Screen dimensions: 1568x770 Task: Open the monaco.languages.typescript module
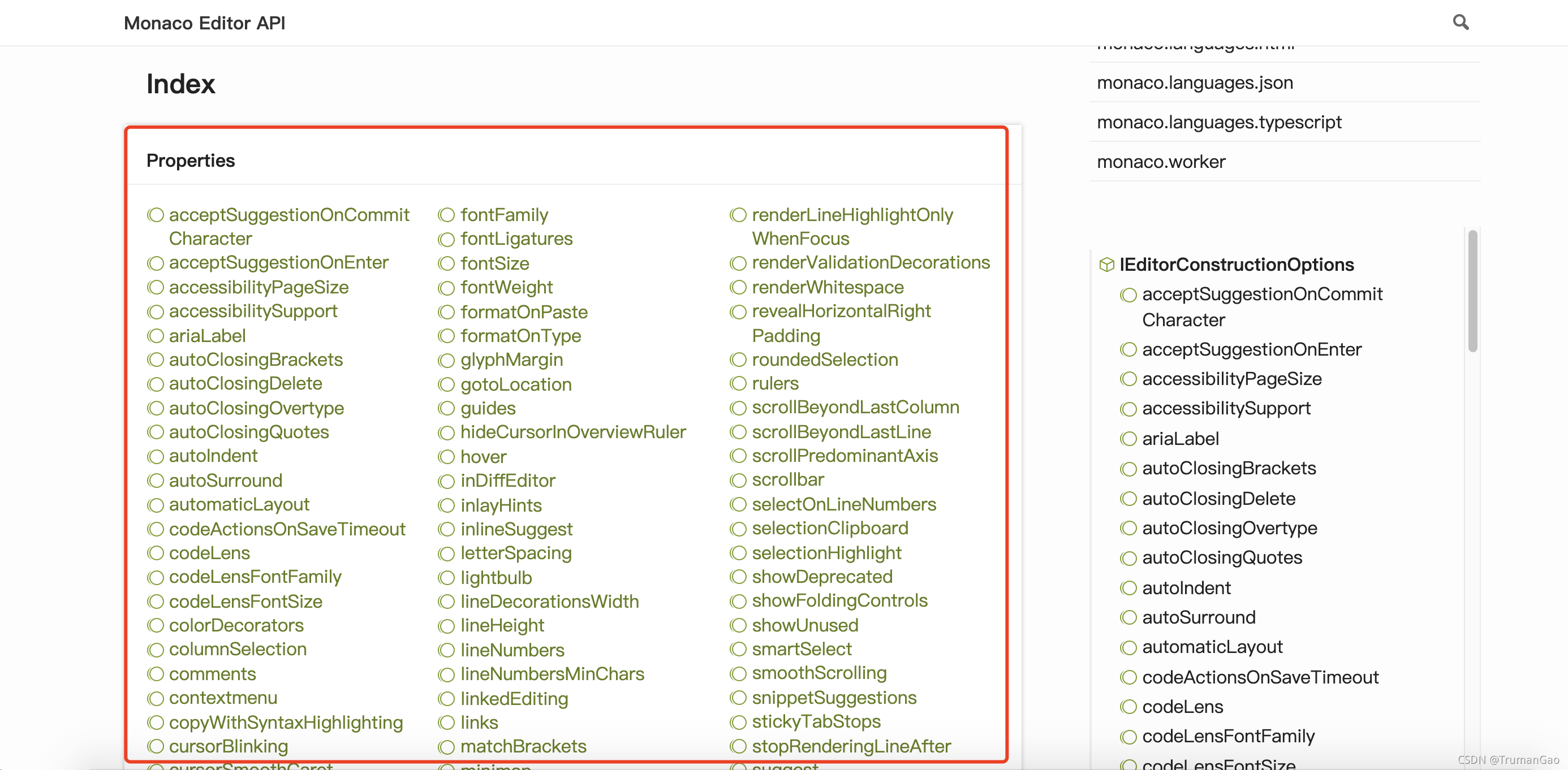pyautogui.click(x=1218, y=122)
